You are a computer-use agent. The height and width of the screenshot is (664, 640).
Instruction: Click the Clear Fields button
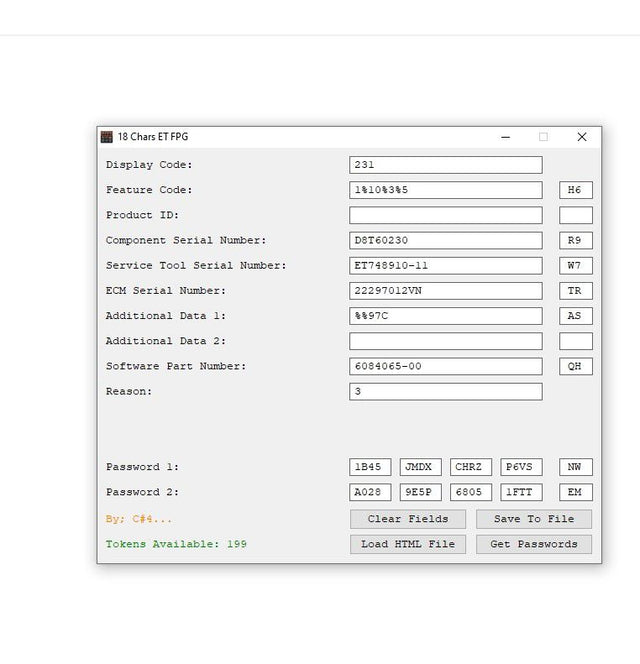(408, 519)
